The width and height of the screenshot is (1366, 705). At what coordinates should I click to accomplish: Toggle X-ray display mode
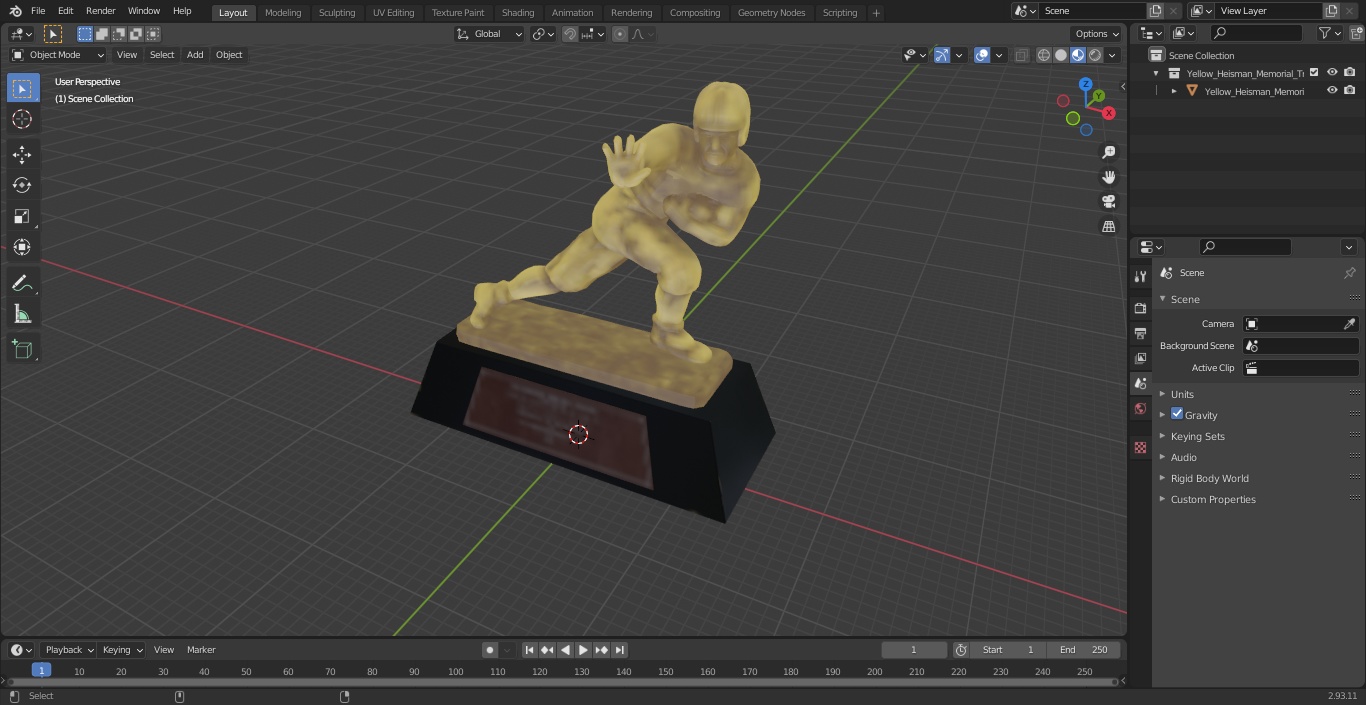(x=1021, y=55)
